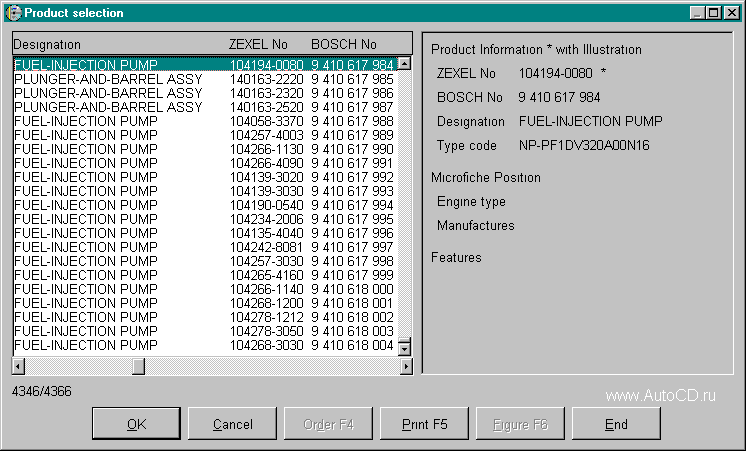Viewport: 746px width, 451px height.
Task: Select the pump row 104278-1212
Action: click(205, 317)
